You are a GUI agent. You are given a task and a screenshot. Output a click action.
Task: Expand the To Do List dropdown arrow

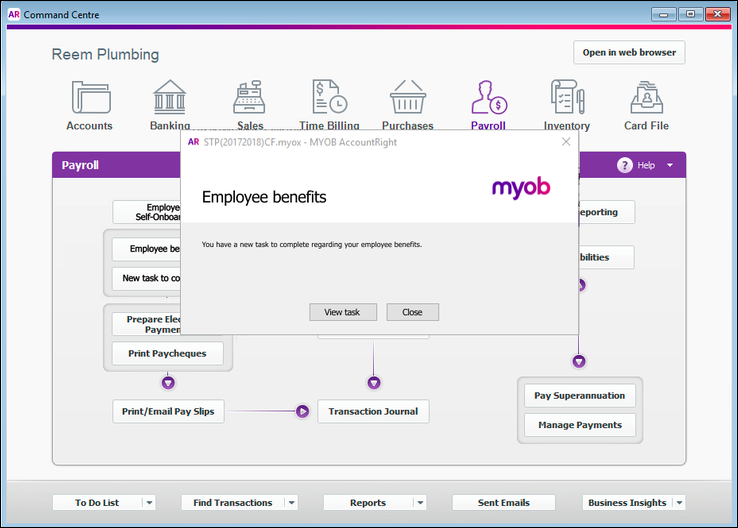pos(149,503)
